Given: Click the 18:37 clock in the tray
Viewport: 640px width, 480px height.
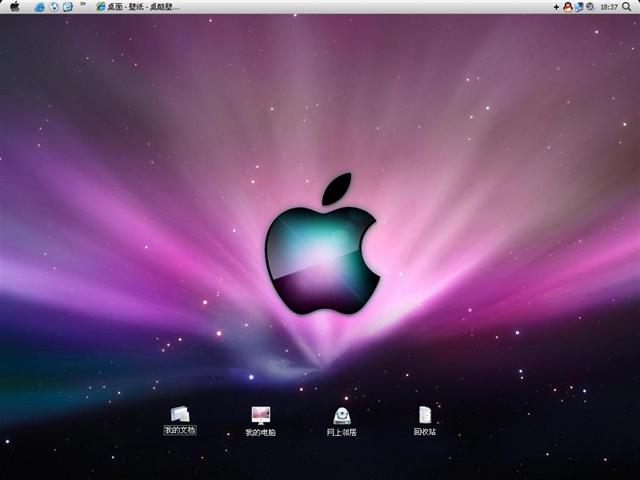Looking at the screenshot, I should click(608, 7).
